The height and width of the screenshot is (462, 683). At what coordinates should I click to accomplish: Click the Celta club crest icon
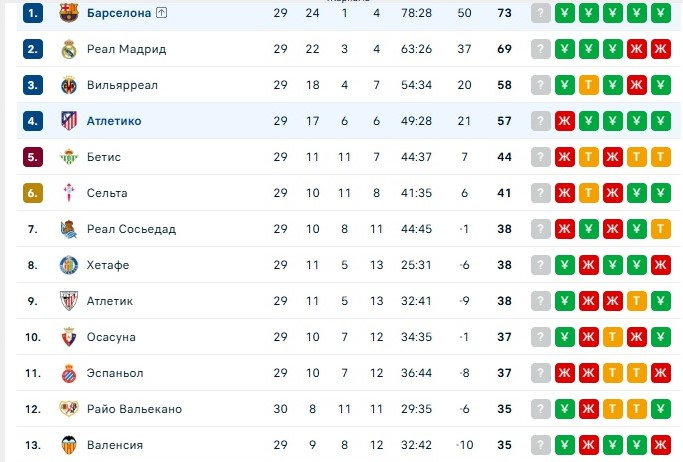pos(68,193)
